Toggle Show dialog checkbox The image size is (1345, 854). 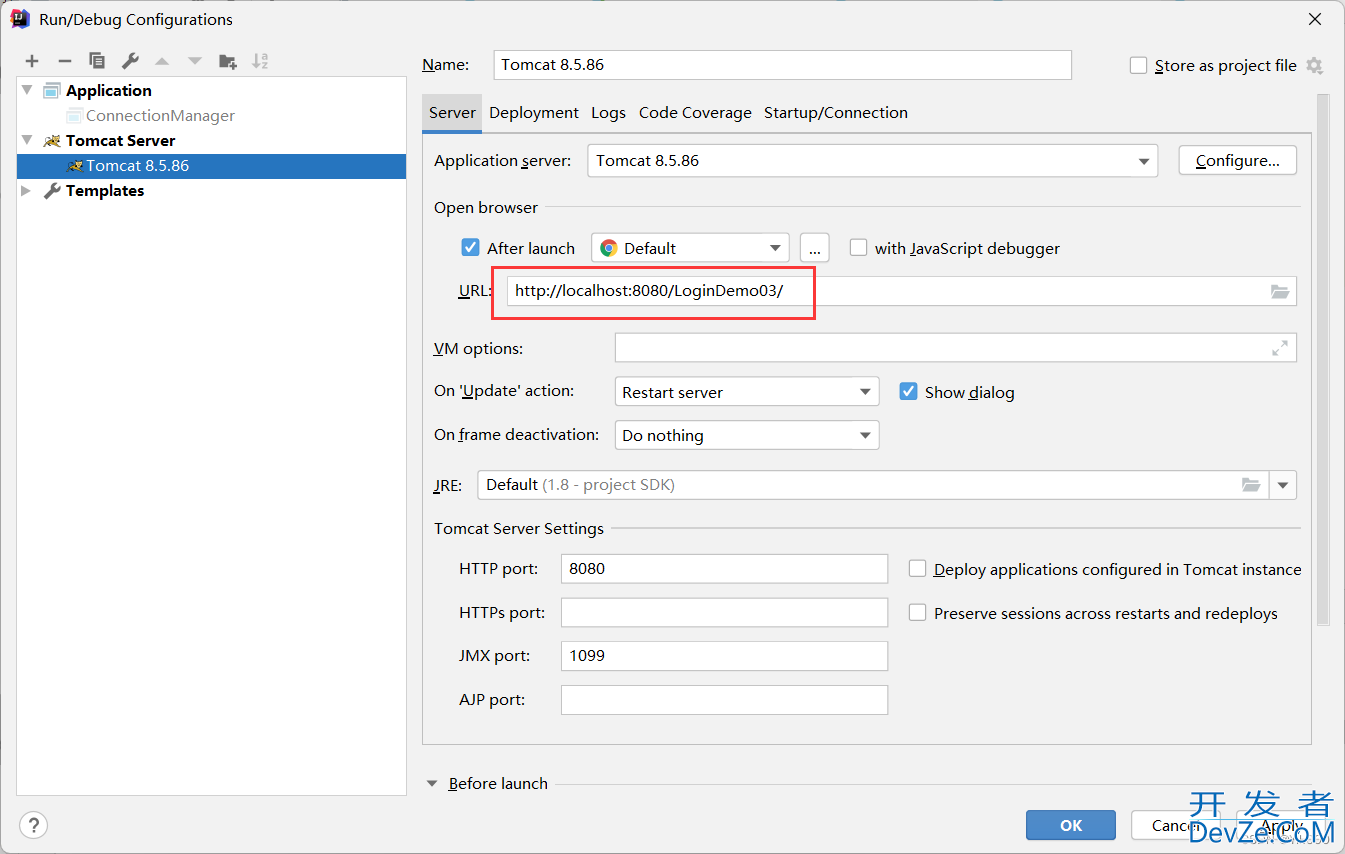908,392
